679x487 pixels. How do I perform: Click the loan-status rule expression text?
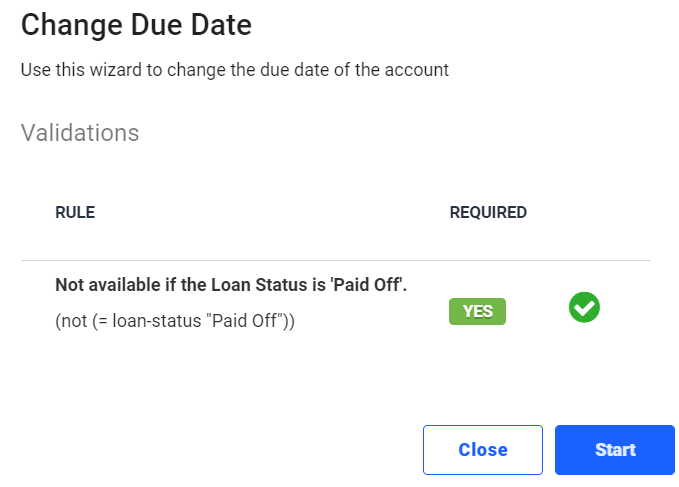(x=175, y=321)
